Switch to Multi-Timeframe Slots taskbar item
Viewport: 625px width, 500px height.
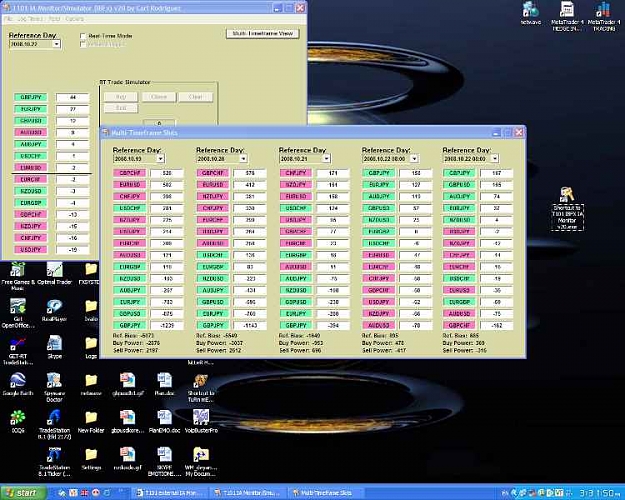tap(326, 493)
